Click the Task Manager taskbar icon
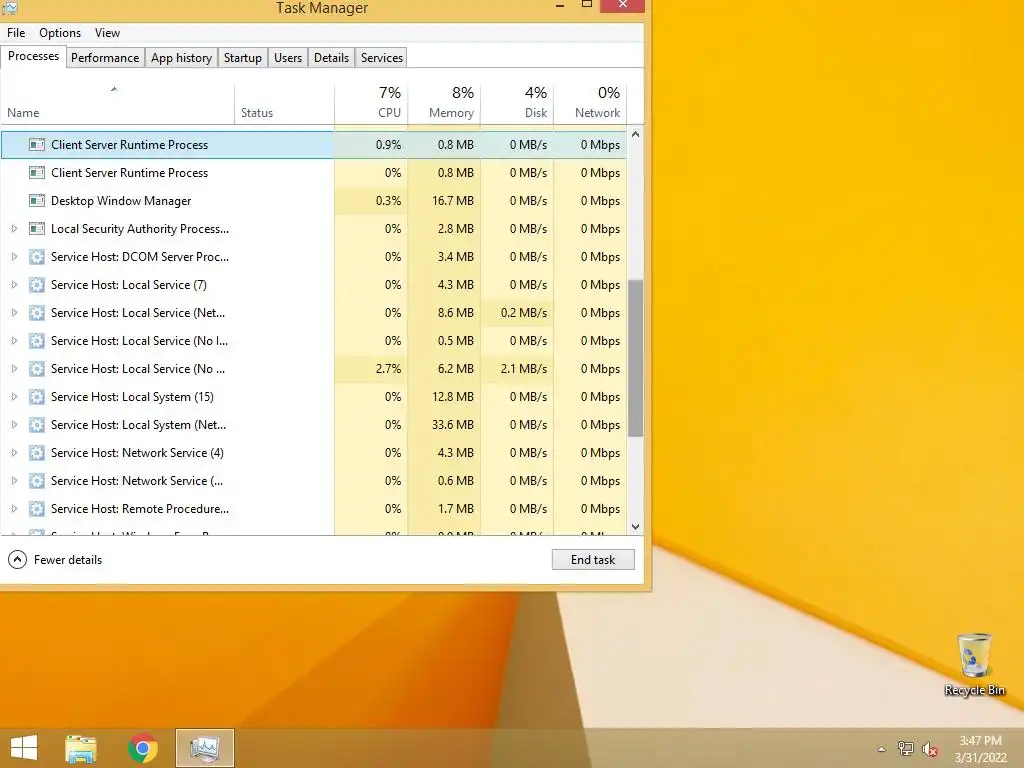1024x768 pixels. point(205,748)
